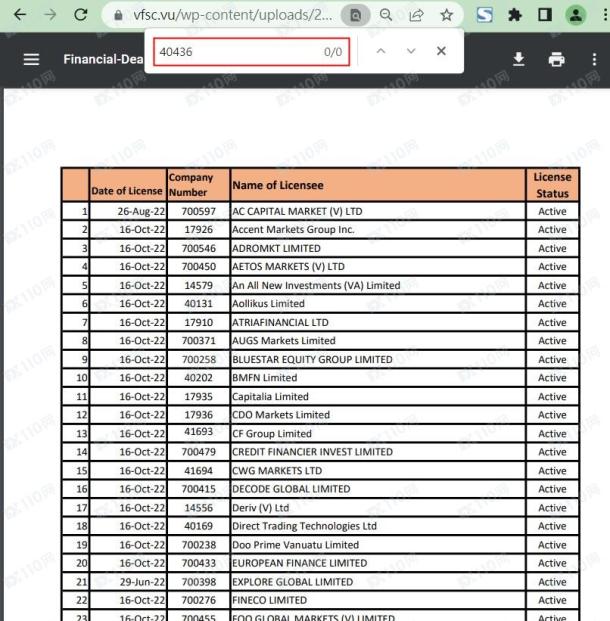The height and width of the screenshot is (621, 610).
Task: Click the find box containing 40436
Action: 252,51
